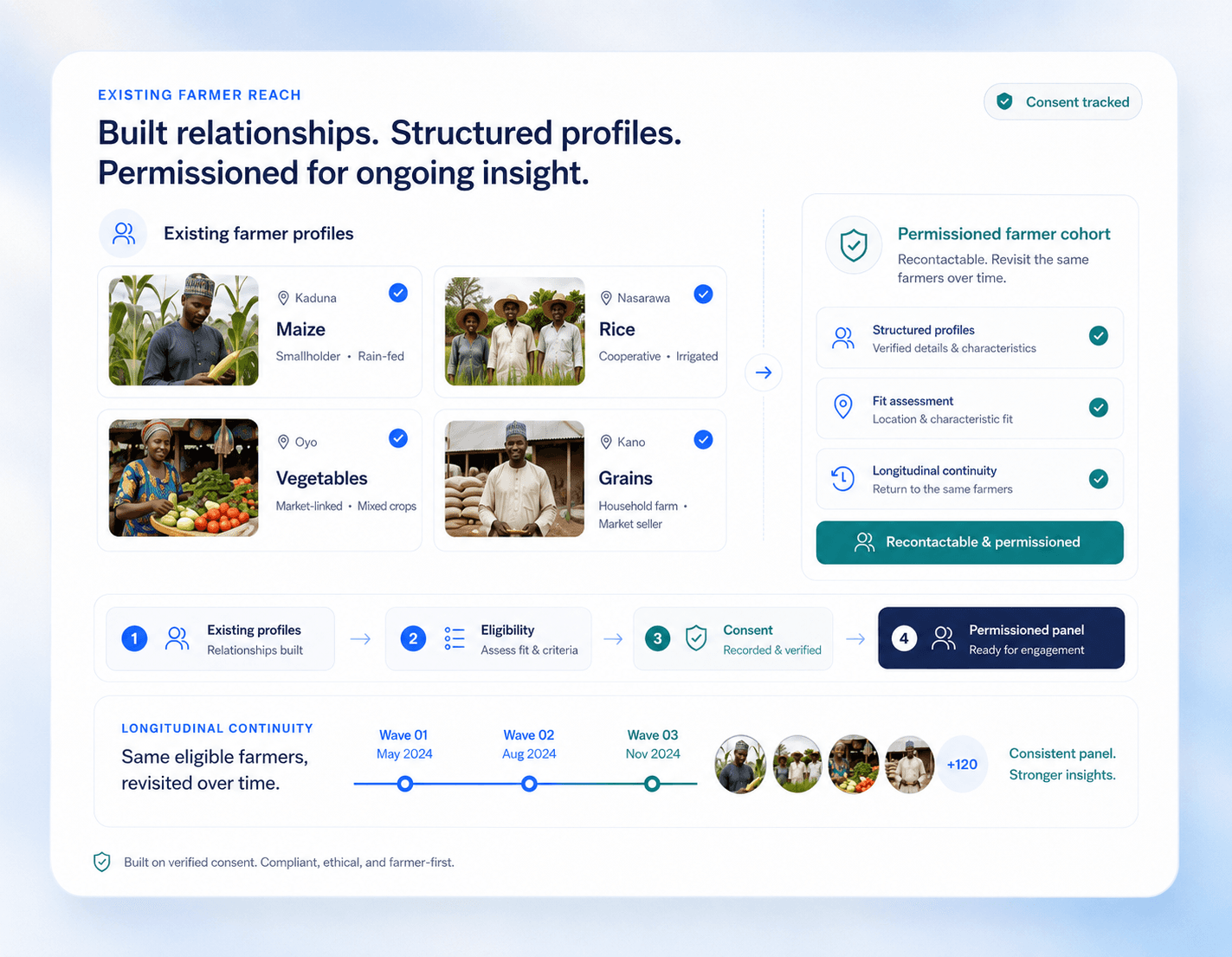Toggle the Structured profiles checkmark
Image resolution: width=1232 pixels, height=957 pixels.
1099,336
